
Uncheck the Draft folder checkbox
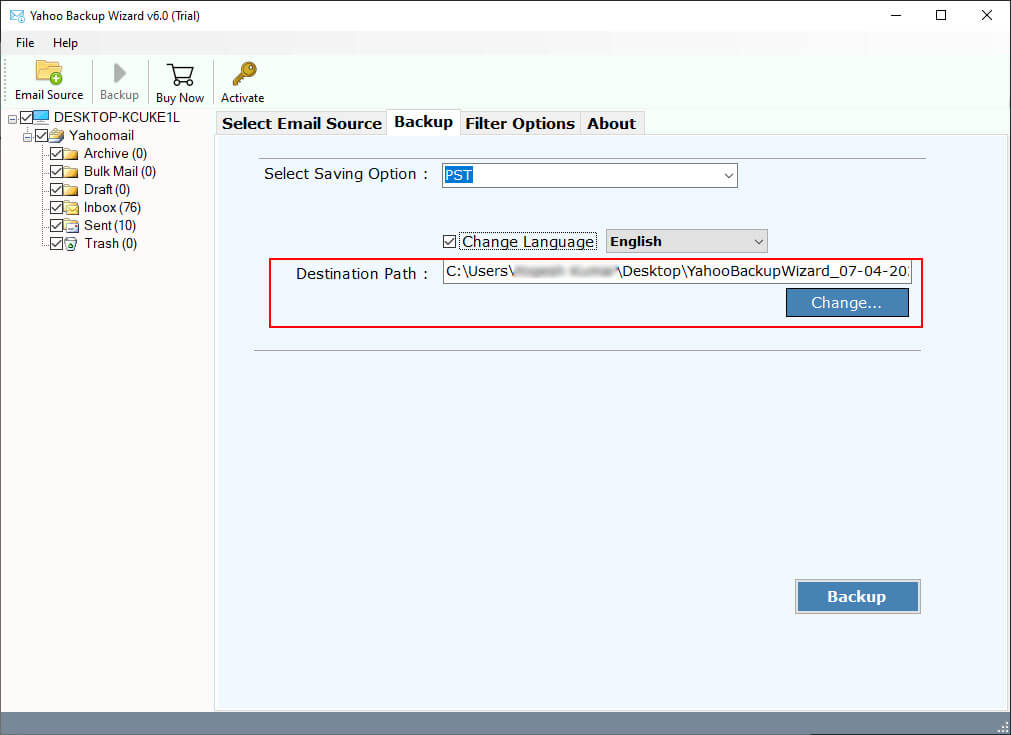pos(57,190)
